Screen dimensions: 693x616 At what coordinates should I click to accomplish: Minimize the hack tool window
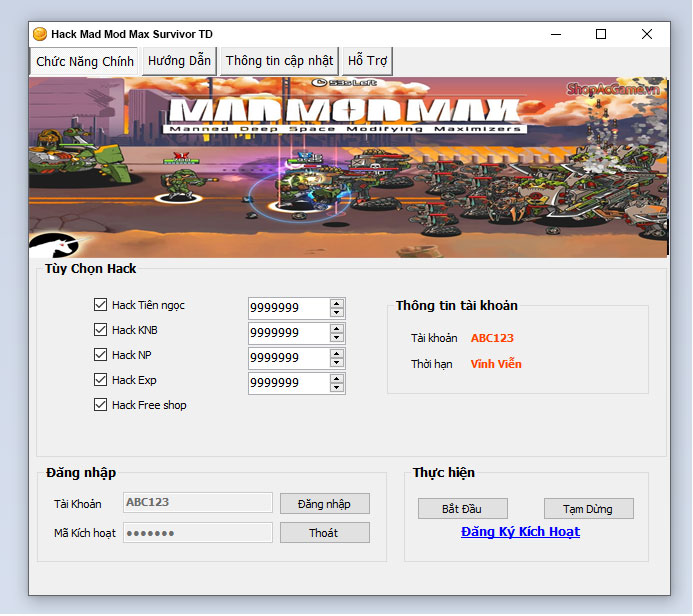tap(556, 34)
